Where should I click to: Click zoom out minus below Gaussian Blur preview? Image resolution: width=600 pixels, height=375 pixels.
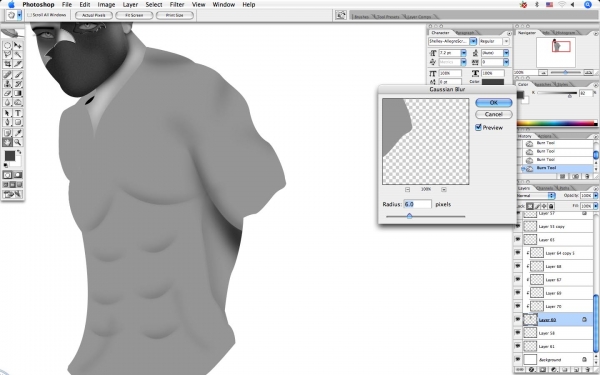(408, 189)
